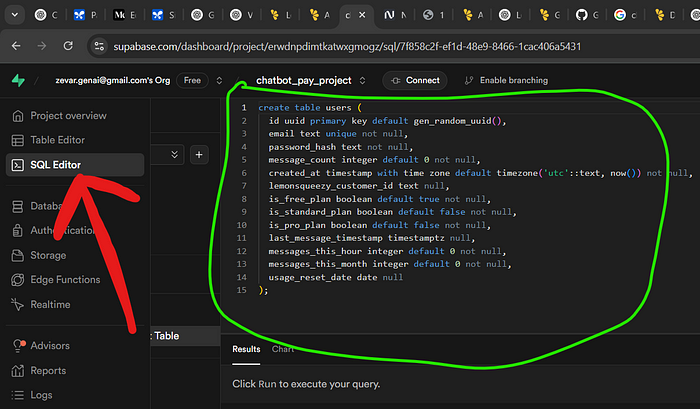700x409 pixels.
Task: Open the Table Editor icon
Action: point(17,140)
